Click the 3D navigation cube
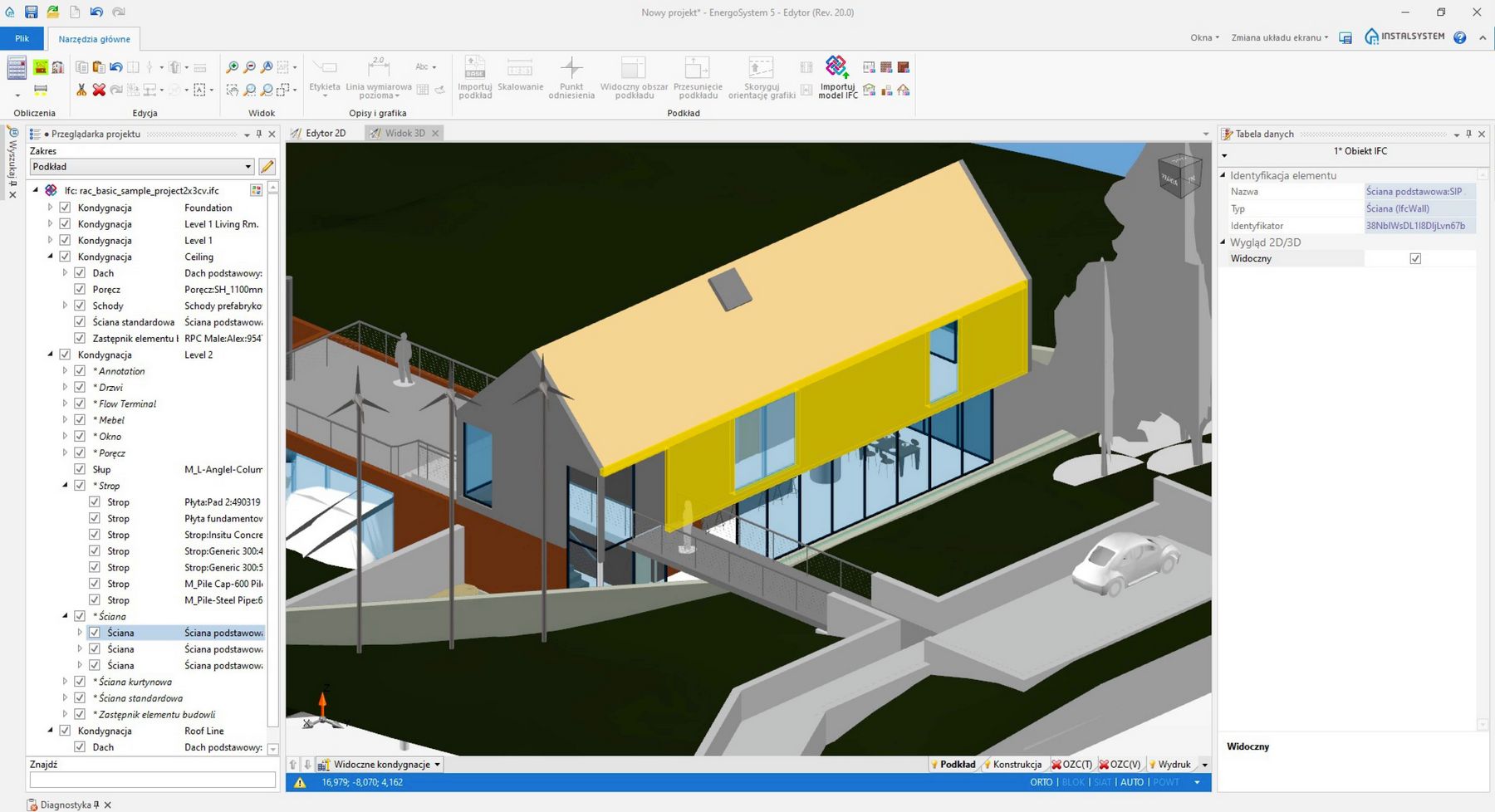This screenshot has height=812, width=1495. click(1179, 176)
